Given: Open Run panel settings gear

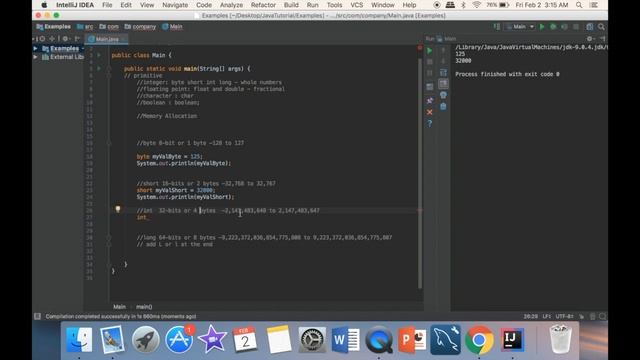Looking at the screenshot, I should 589,39.
